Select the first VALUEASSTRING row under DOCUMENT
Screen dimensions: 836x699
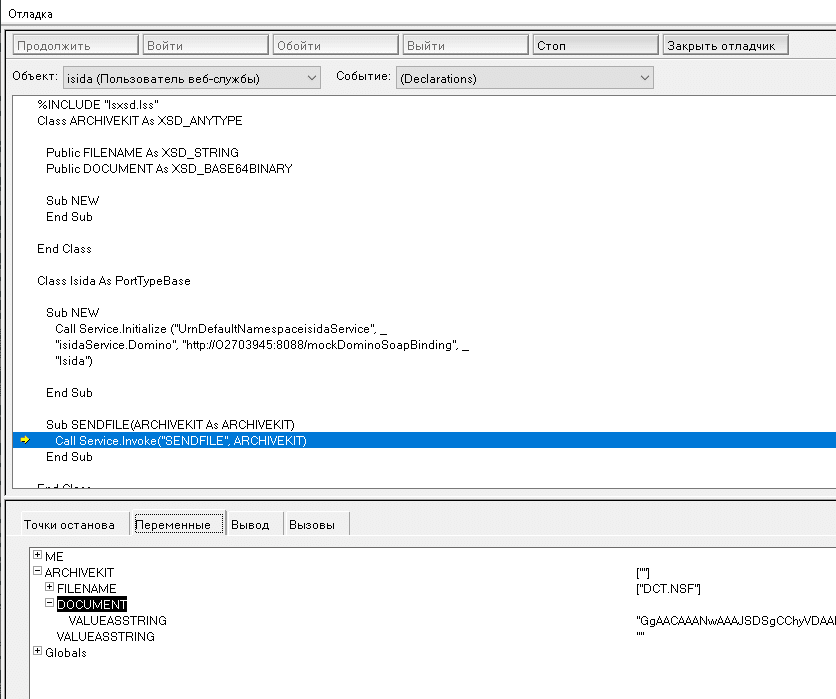[x=117, y=621]
